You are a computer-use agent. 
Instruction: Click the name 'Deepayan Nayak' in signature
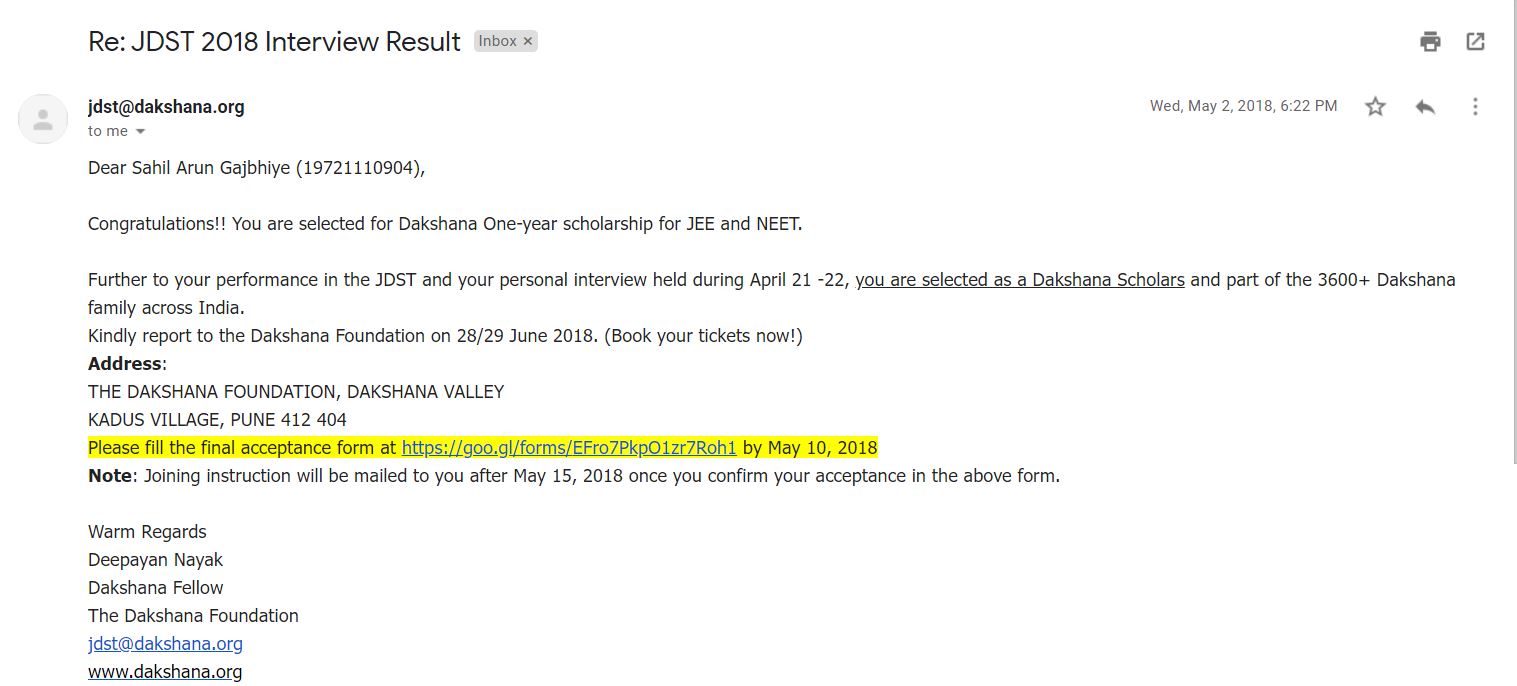pyautogui.click(x=155, y=560)
